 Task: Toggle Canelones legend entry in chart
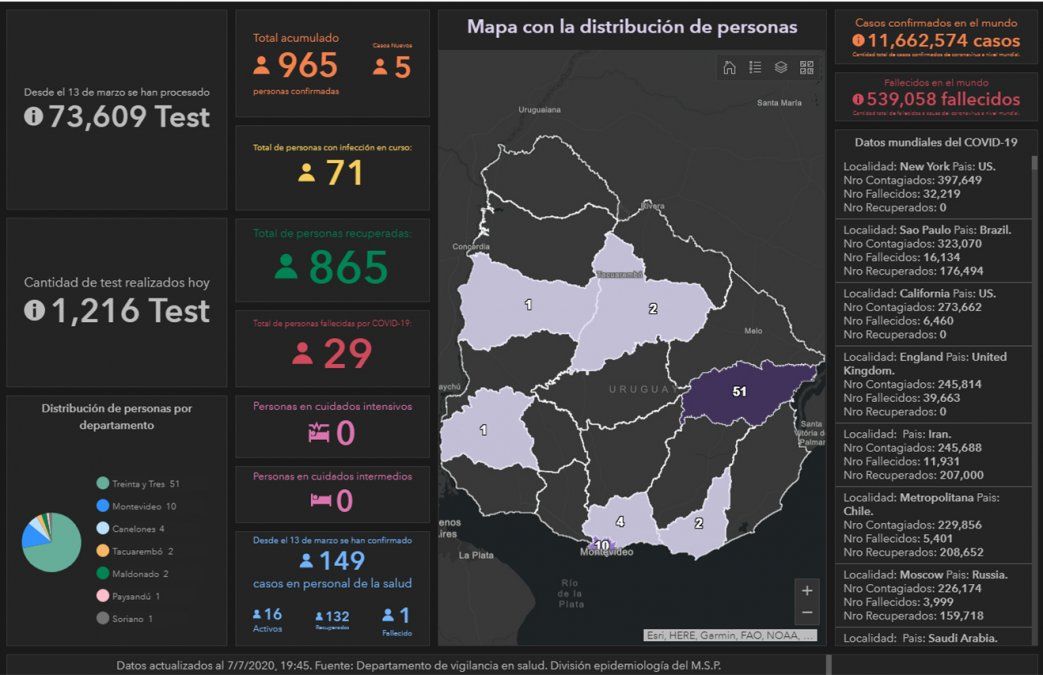(x=138, y=529)
